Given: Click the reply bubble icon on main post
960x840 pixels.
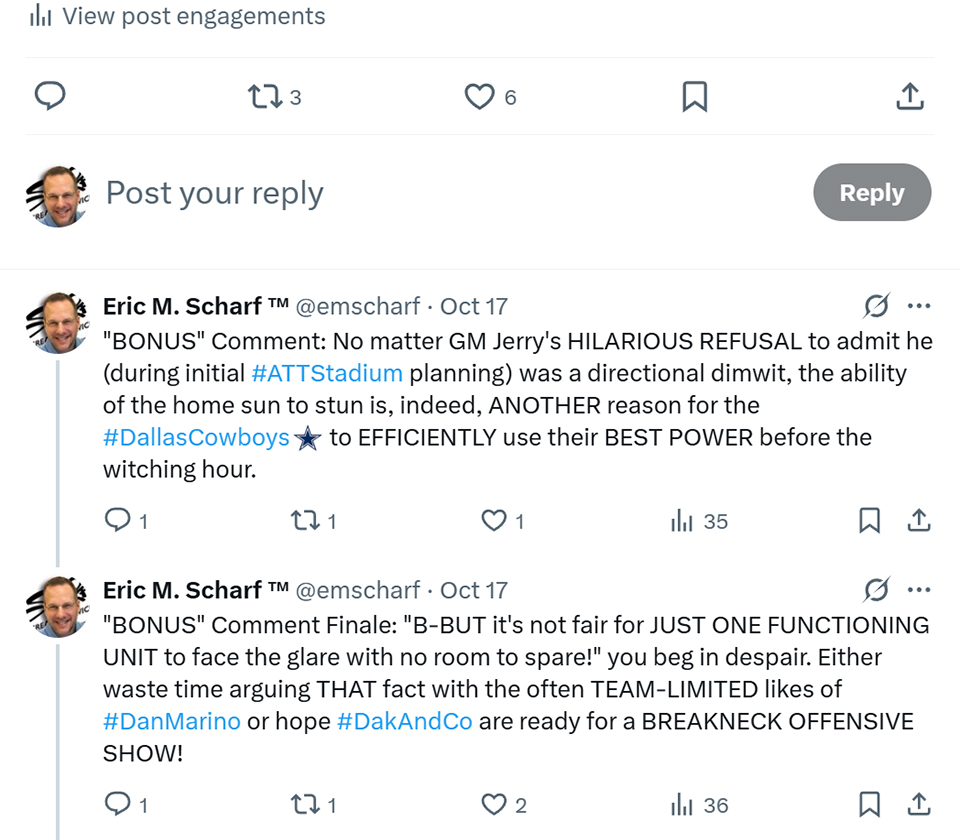Looking at the screenshot, I should pyautogui.click(x=50, y=96).
